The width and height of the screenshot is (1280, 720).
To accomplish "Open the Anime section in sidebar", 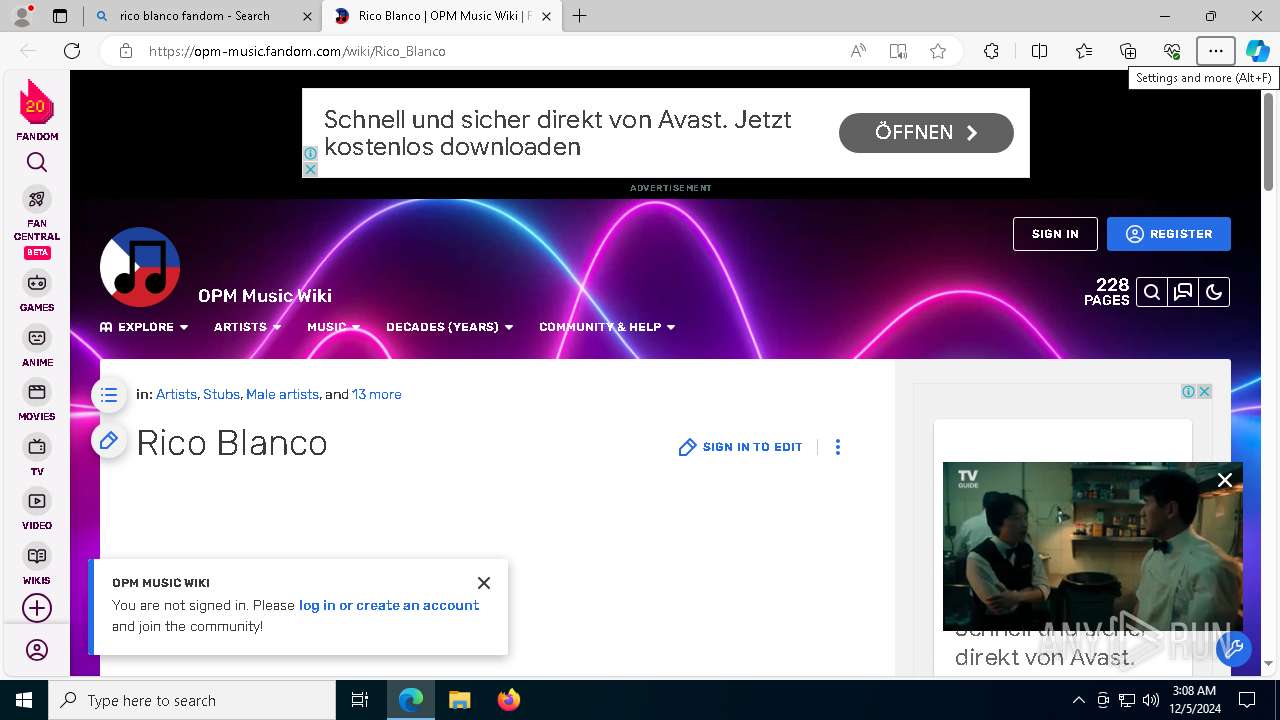I will [x=37, y=347].
